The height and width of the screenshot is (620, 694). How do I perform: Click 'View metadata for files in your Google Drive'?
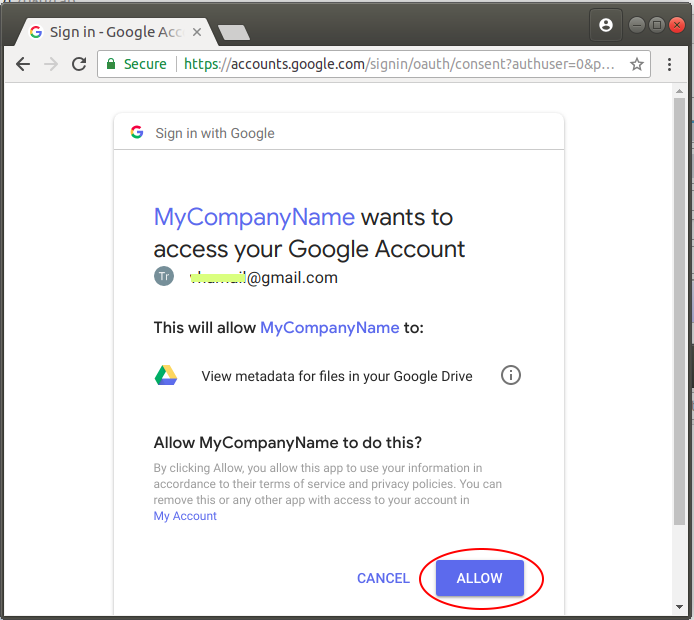(337, 376)
